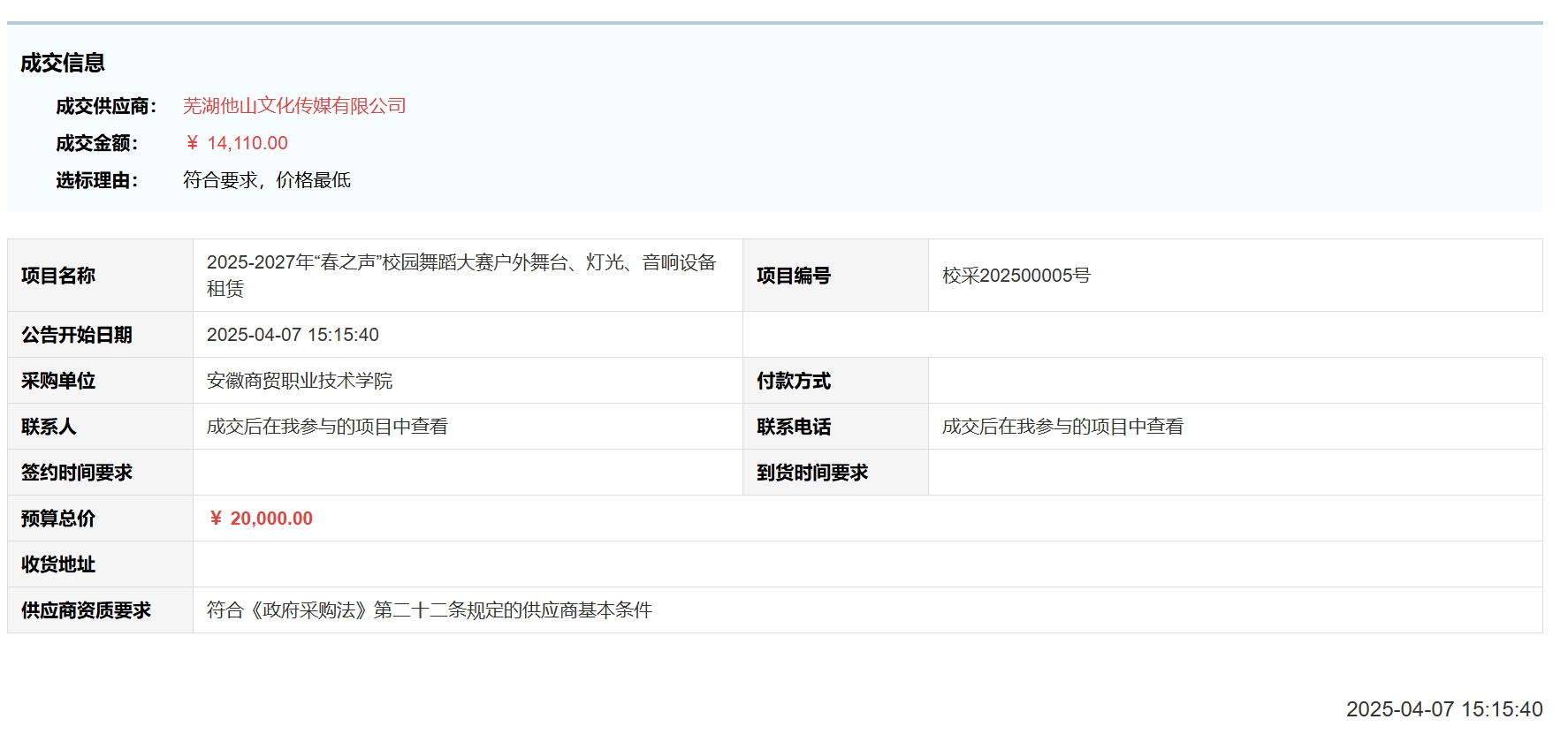Select the 收货地址 row label
The image size is (1568, 742).
click(58, 564)
